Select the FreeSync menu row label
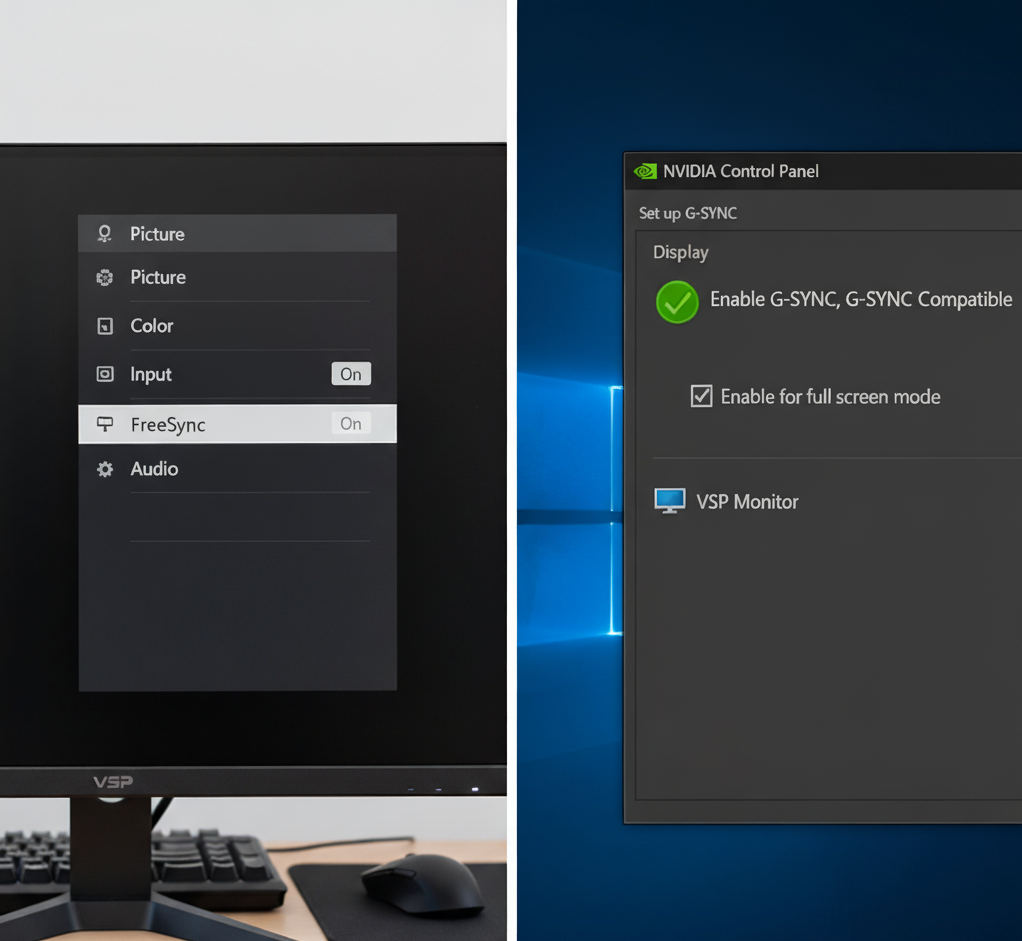The width and height of the screenshot is (1022, 941). [x=168, y=425]
